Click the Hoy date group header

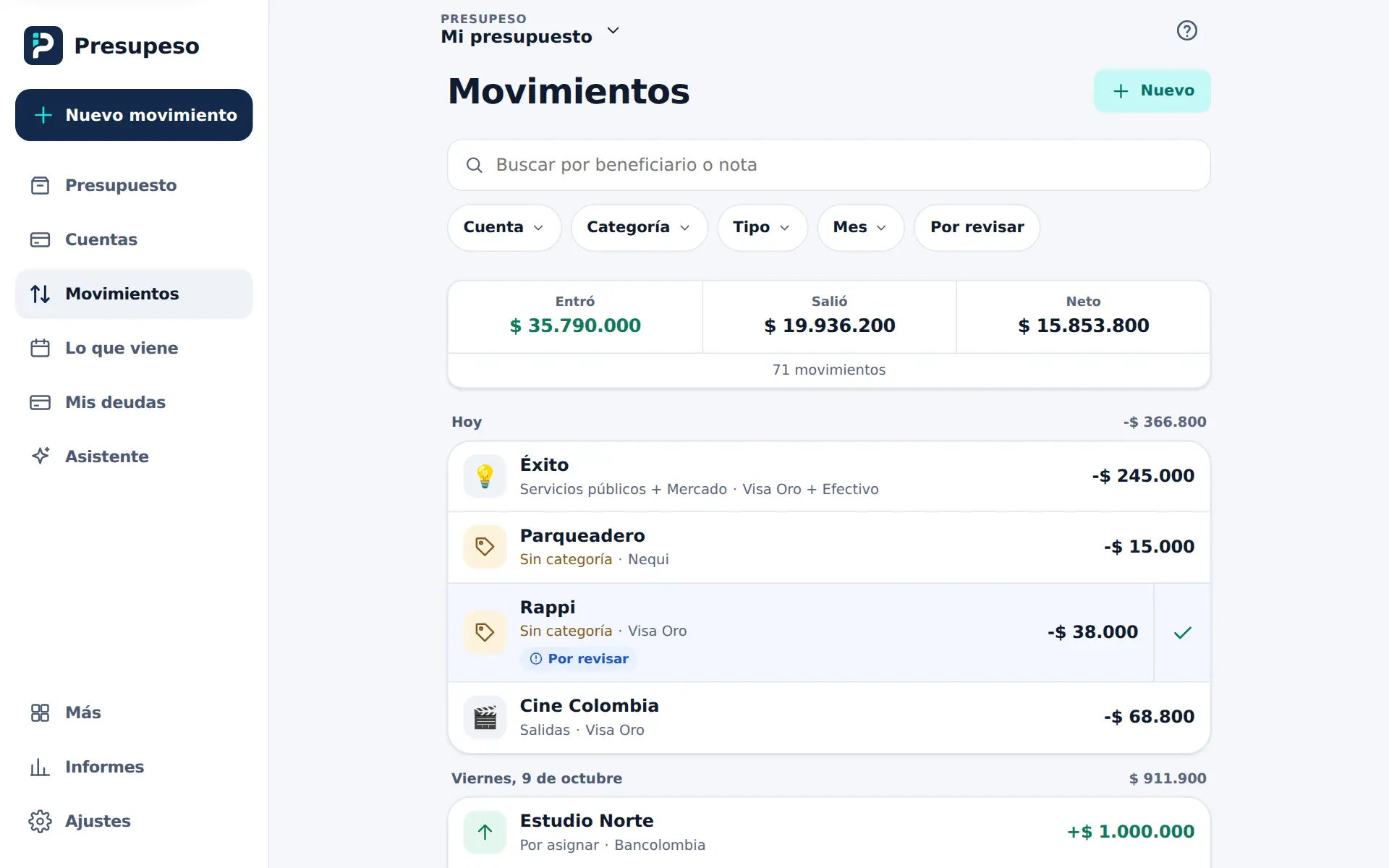[x=467, y=422]
